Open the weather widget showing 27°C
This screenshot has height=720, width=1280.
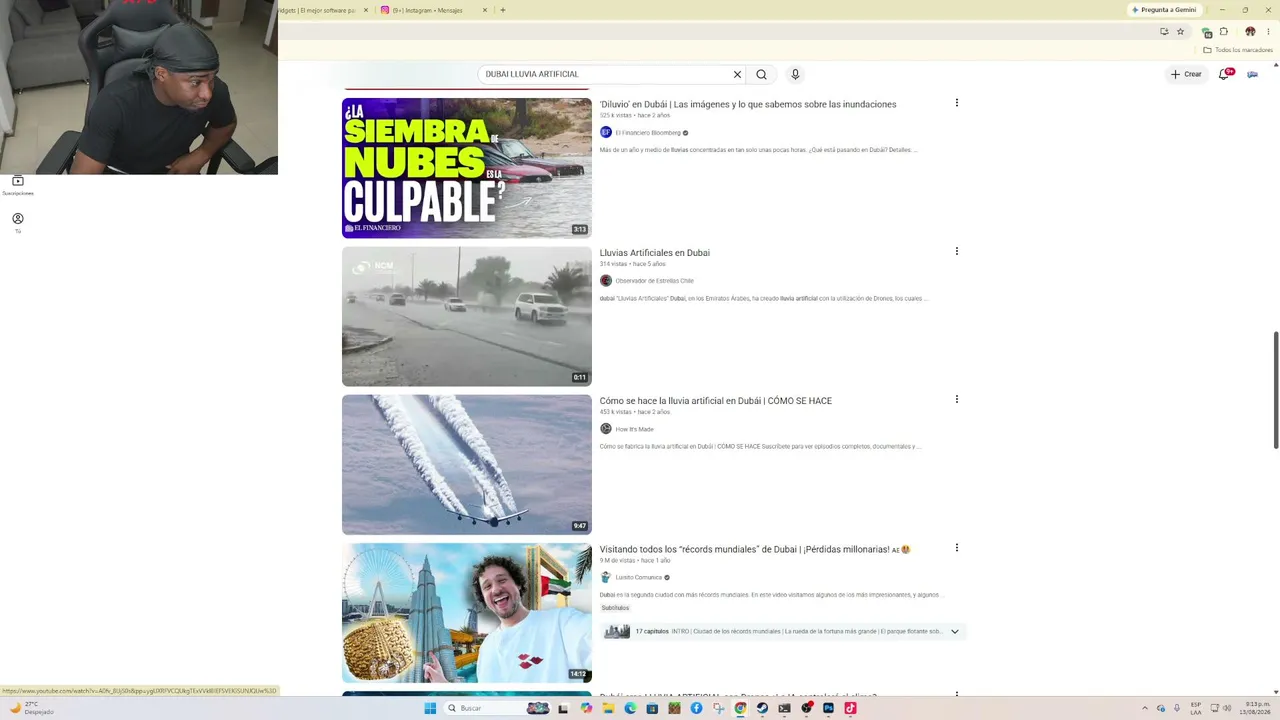click(30, 708)
